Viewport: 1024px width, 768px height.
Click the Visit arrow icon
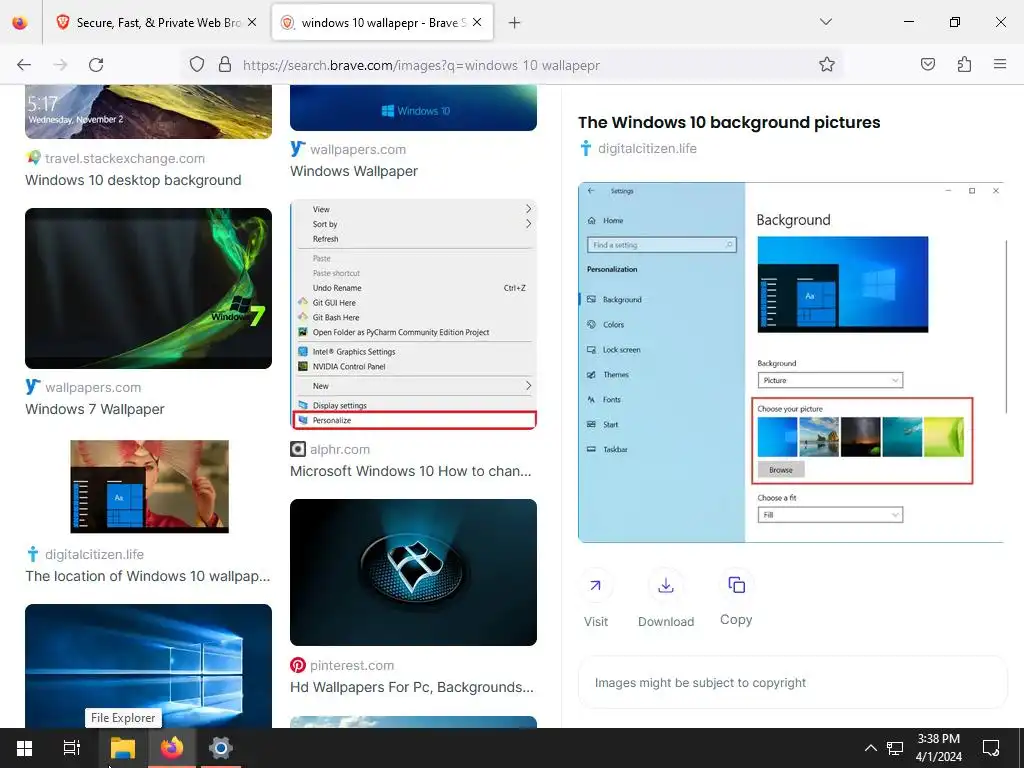(x=596, y=585)
